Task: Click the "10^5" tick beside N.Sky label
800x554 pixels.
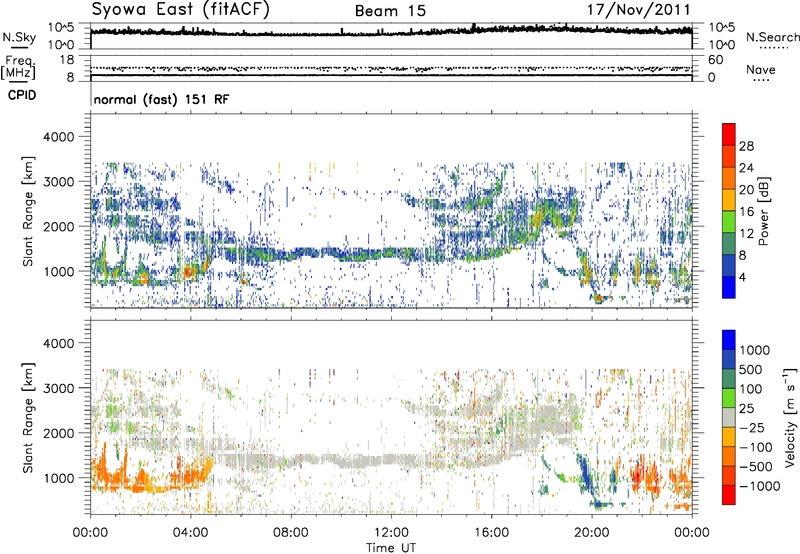Action: [61, 28]
